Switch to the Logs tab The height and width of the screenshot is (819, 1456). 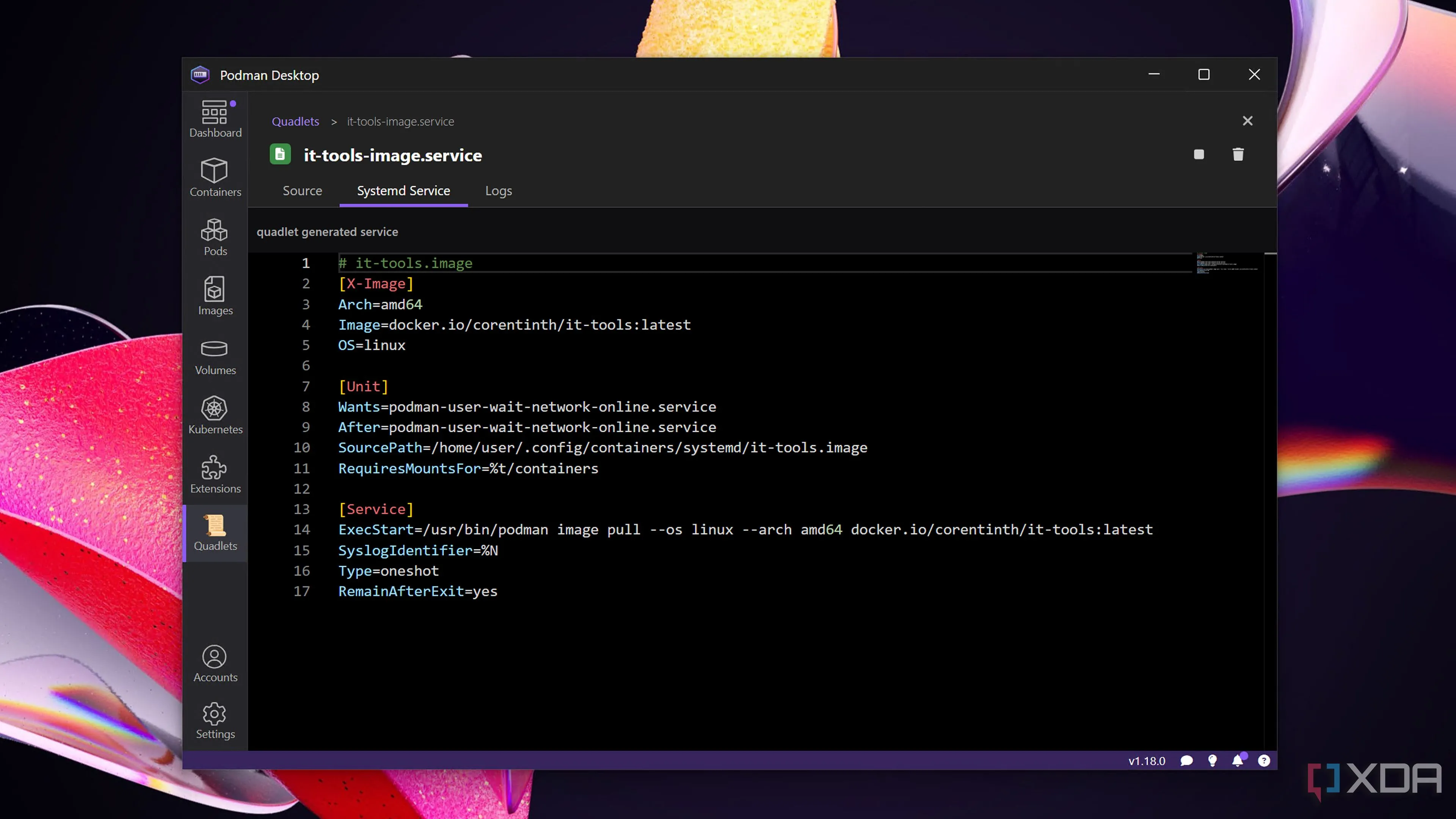coord(499,190)
